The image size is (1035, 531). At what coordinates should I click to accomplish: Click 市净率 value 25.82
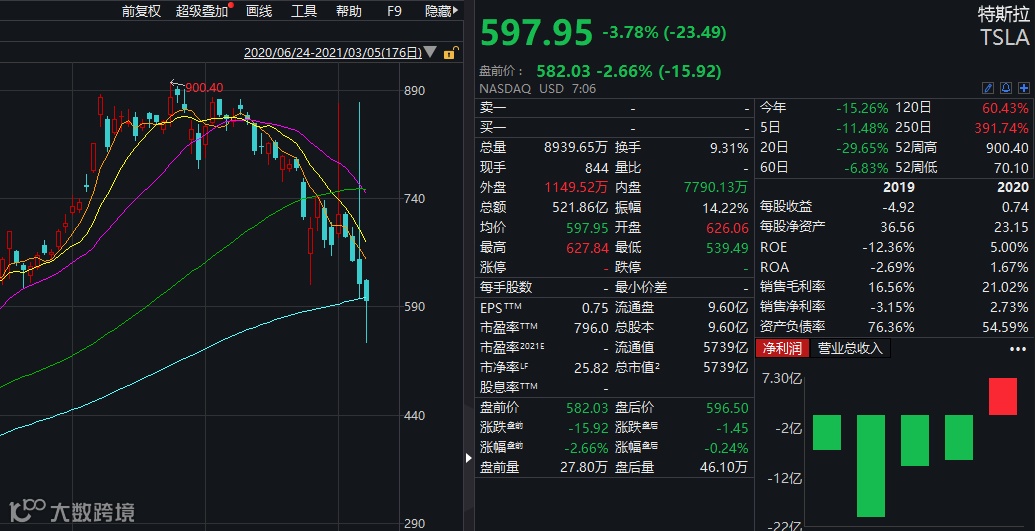point(591,367)
